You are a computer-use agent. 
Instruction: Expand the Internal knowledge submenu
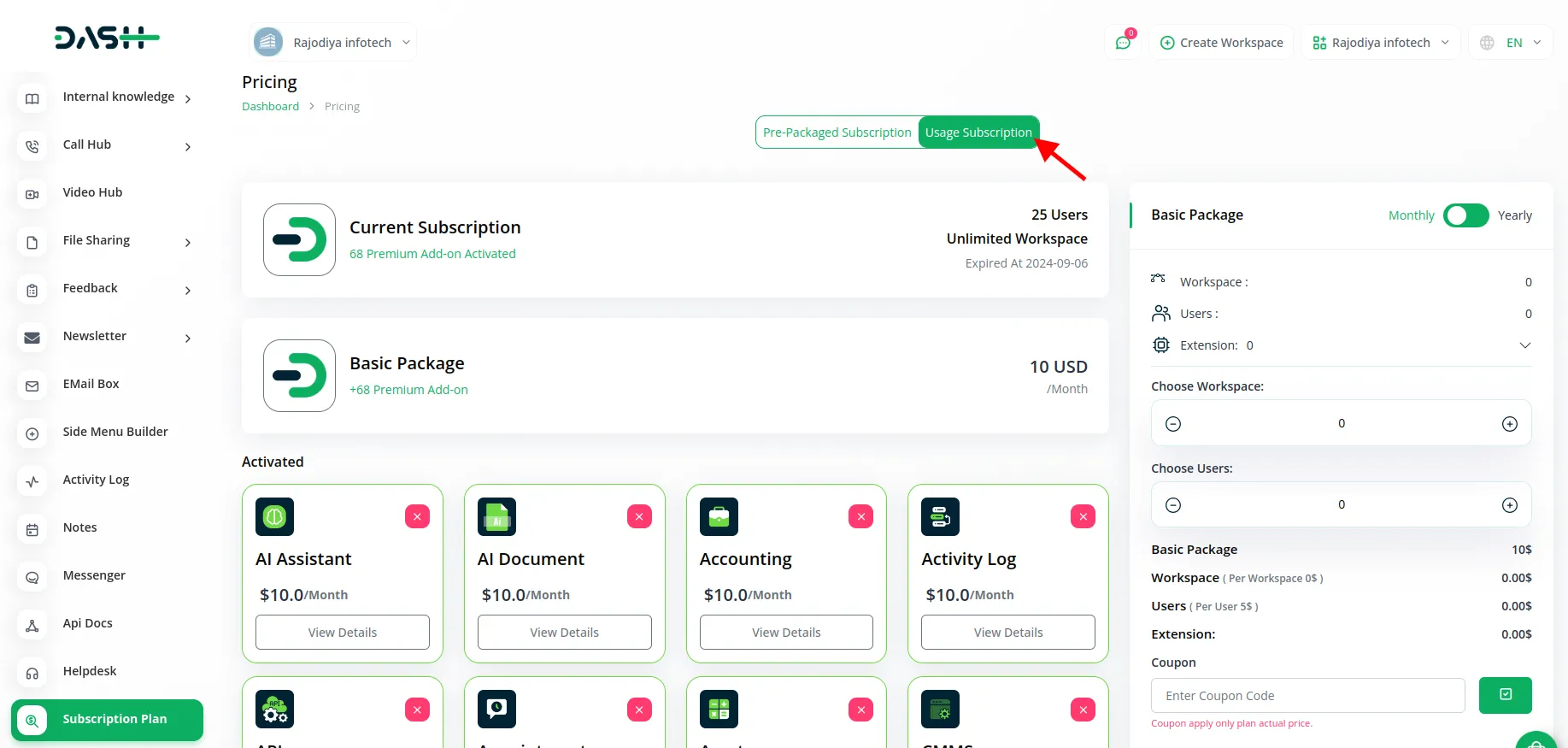(188, 99)
